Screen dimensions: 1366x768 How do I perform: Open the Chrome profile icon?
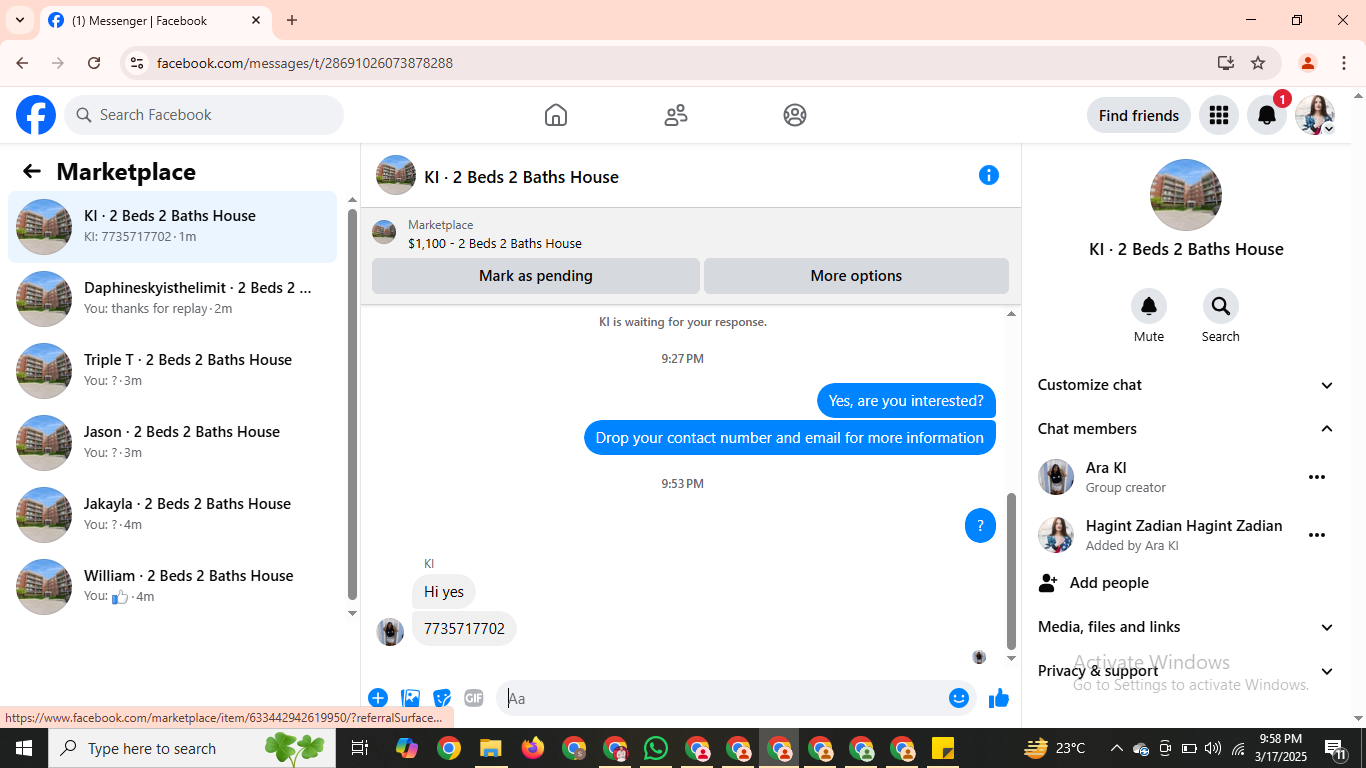(1307, 63)
